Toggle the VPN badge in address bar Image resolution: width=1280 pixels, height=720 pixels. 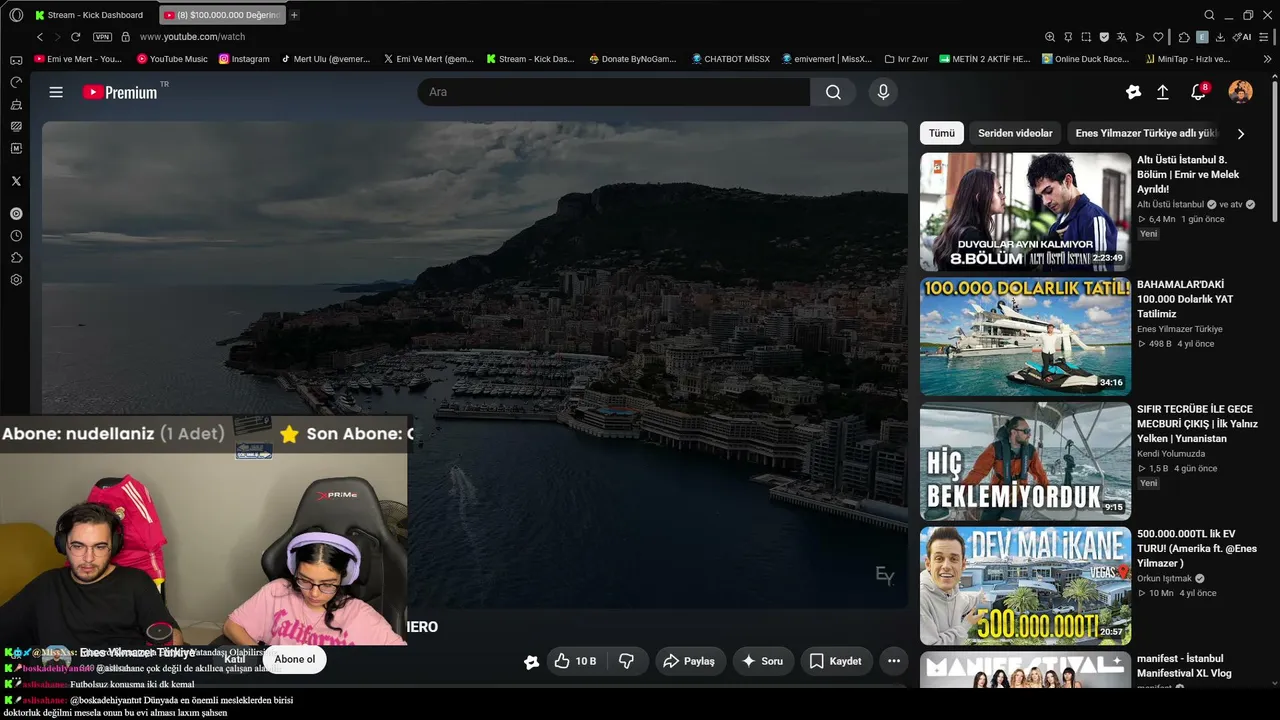102,37
